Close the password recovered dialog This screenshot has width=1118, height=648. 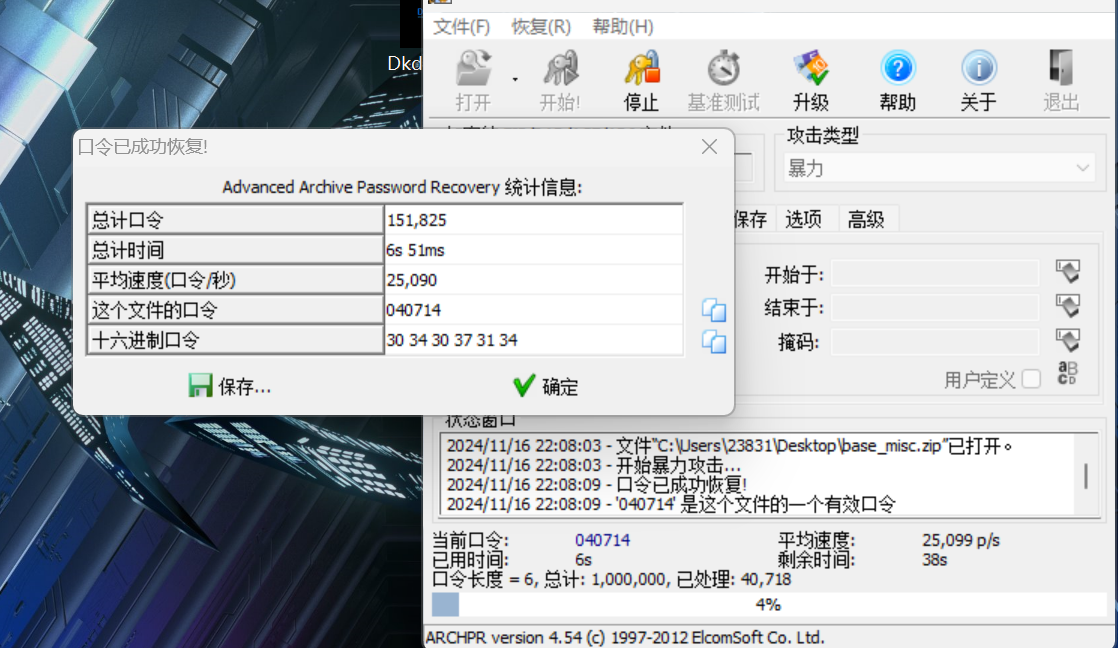(x=709, y=147)
